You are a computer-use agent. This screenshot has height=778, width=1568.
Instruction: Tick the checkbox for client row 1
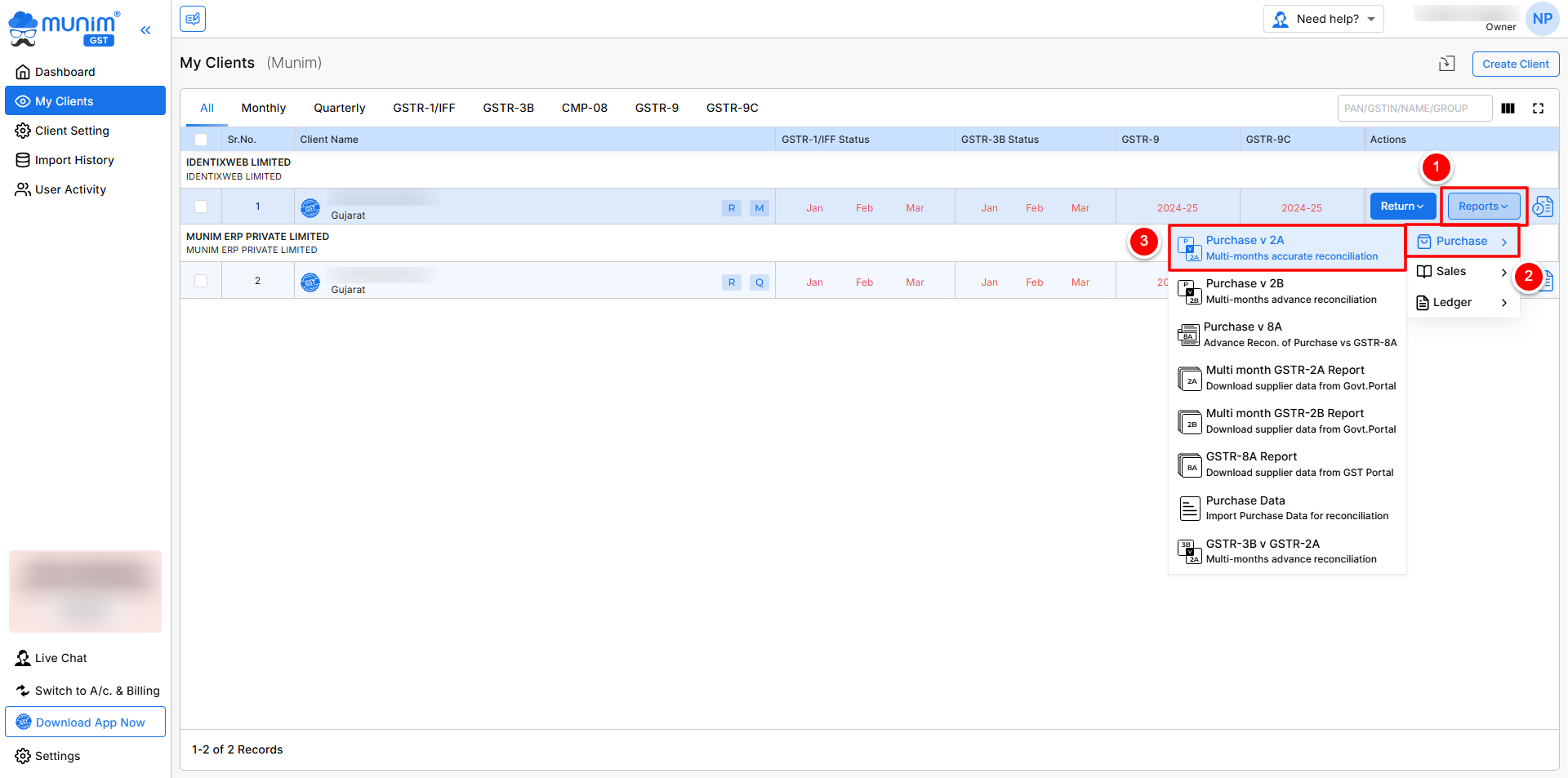[201, 207]
